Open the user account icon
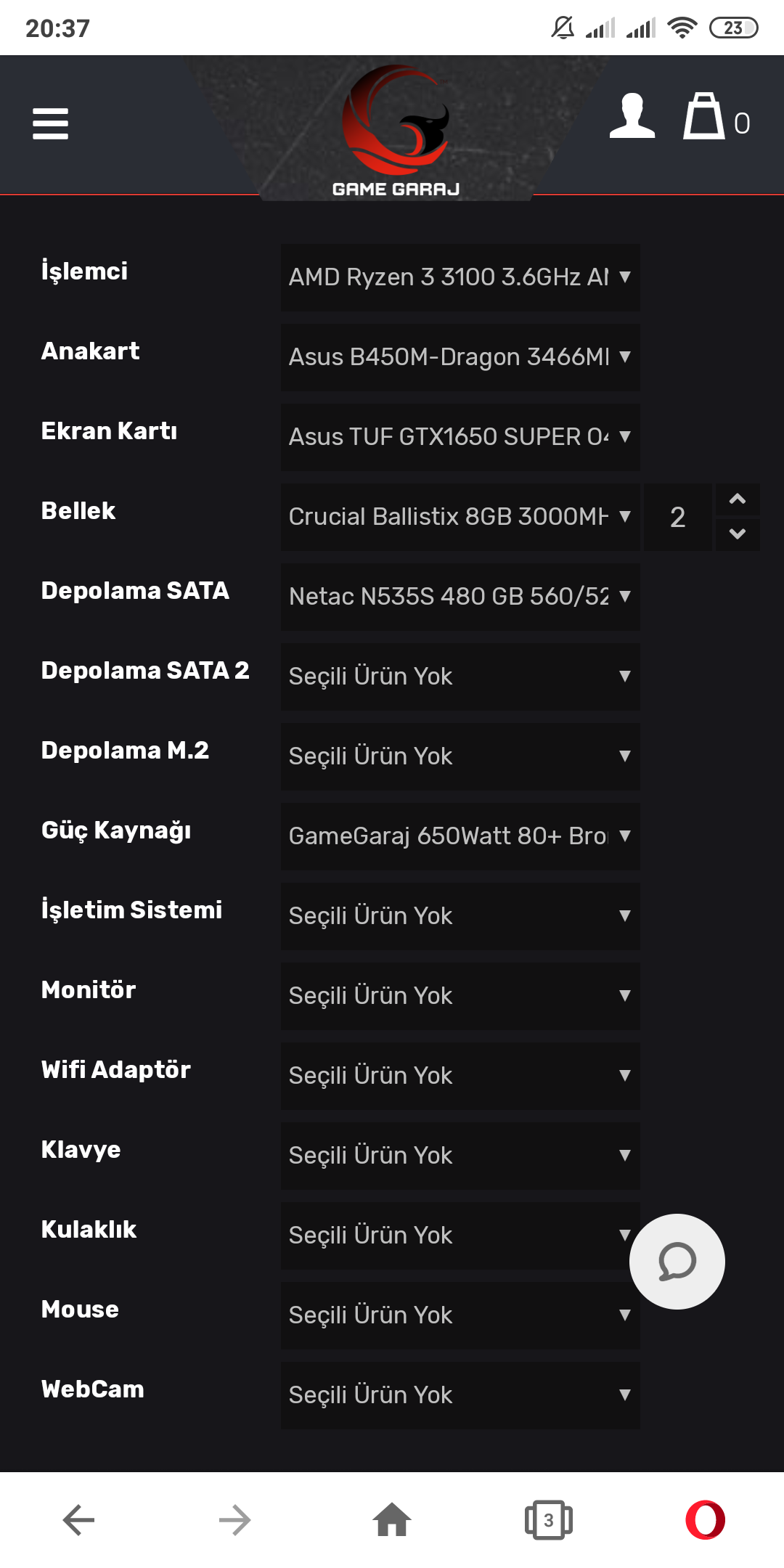This screenshot has height=1568, width=784. [x=632, y=117]
